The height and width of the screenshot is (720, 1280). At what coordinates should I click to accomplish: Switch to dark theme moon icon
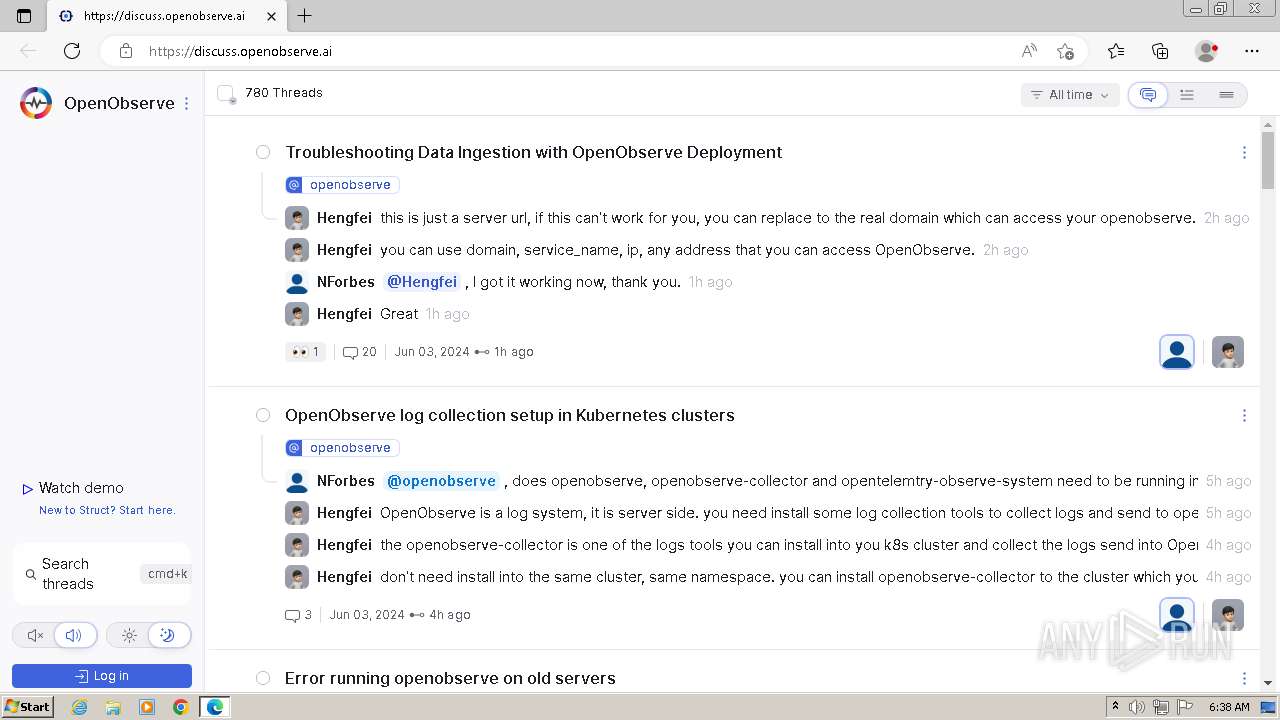[167, 635]
